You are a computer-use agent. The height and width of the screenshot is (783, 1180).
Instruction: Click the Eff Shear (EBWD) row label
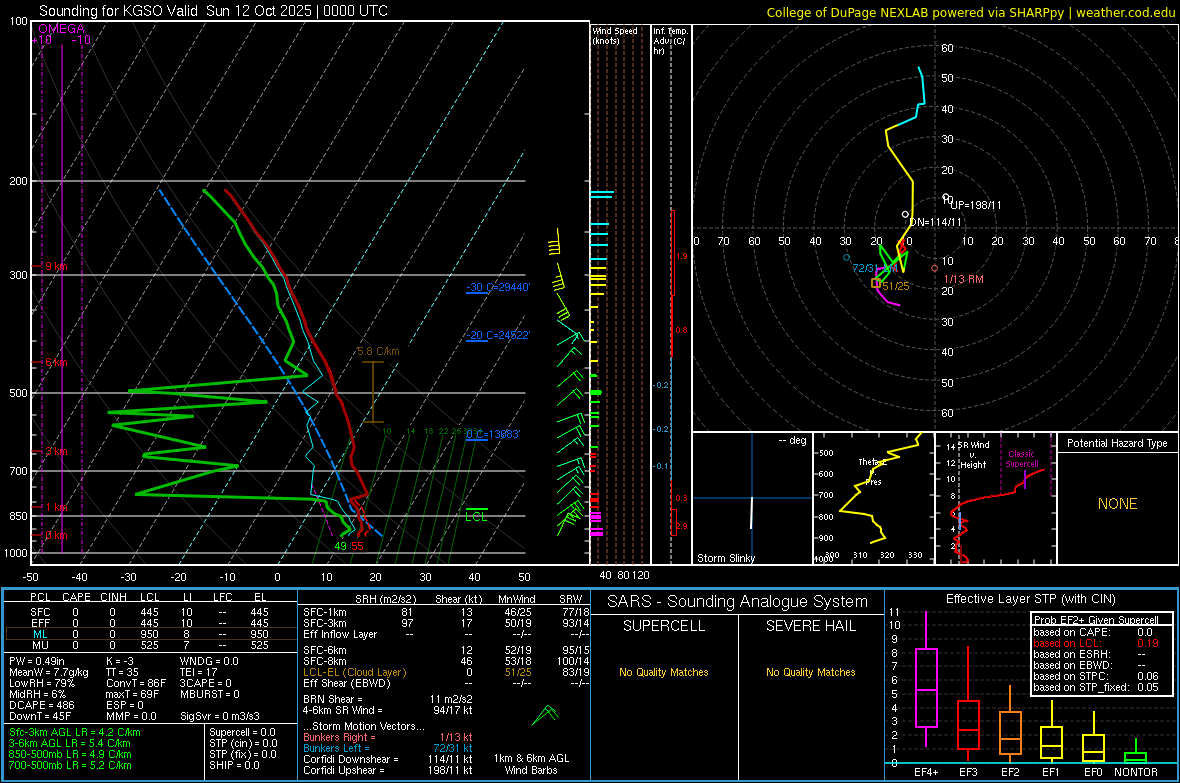pyautogui.click(x=347, y=683)
